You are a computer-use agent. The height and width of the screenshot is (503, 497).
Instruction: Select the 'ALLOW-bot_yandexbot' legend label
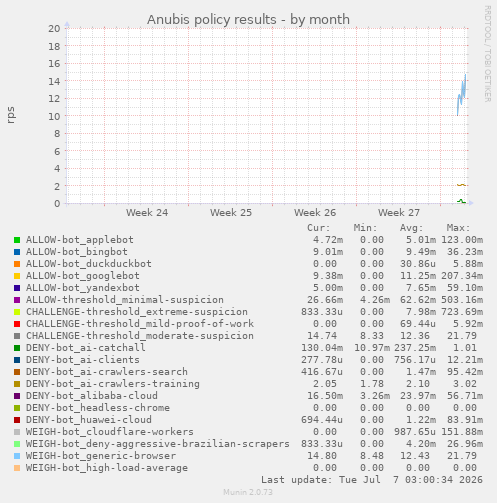pyautogui.click(x=83, y=288)
